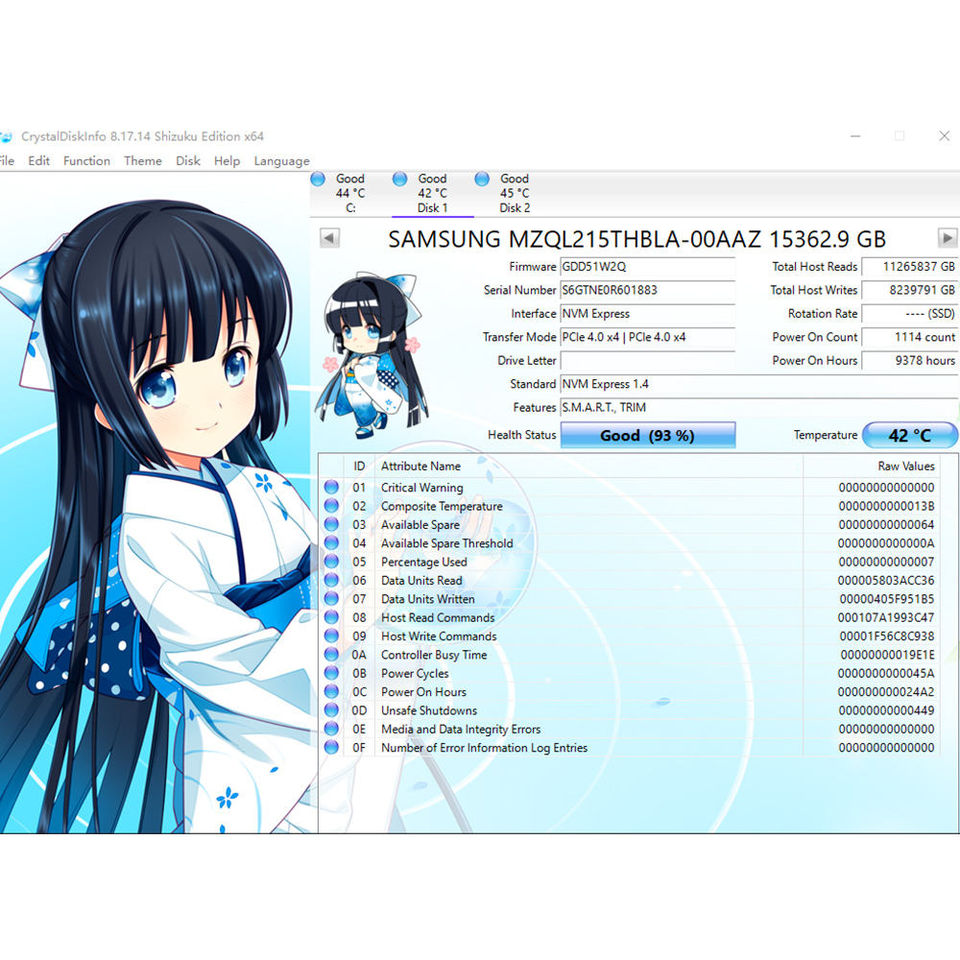Click status orb of Composite Temperature row
960x960 pixels.
pos(331,506)
